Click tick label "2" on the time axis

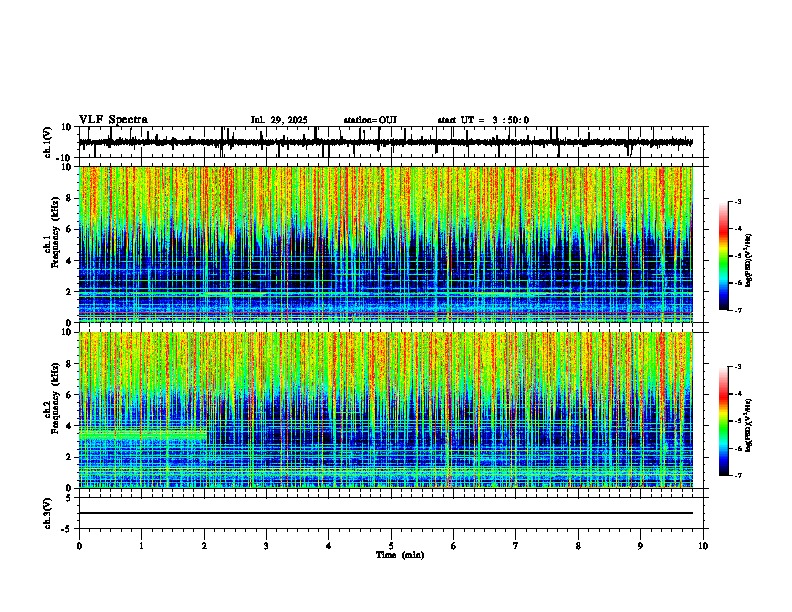[x=204, y=546]
